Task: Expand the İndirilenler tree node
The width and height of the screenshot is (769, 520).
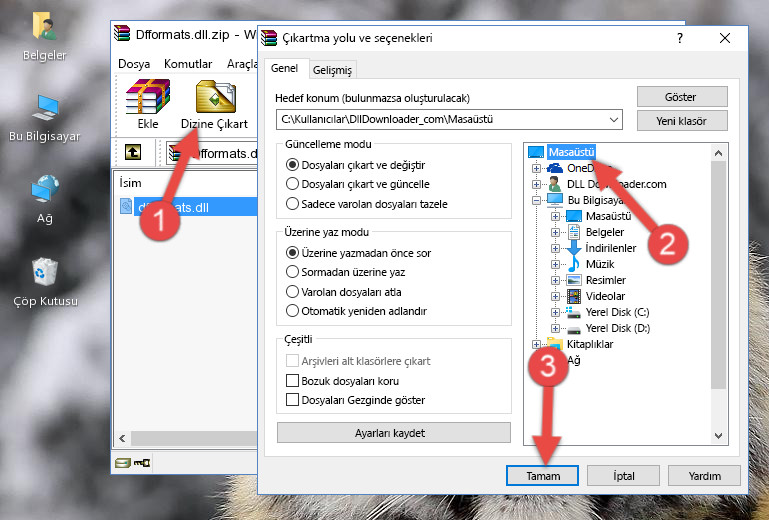Action: (555, 248)
